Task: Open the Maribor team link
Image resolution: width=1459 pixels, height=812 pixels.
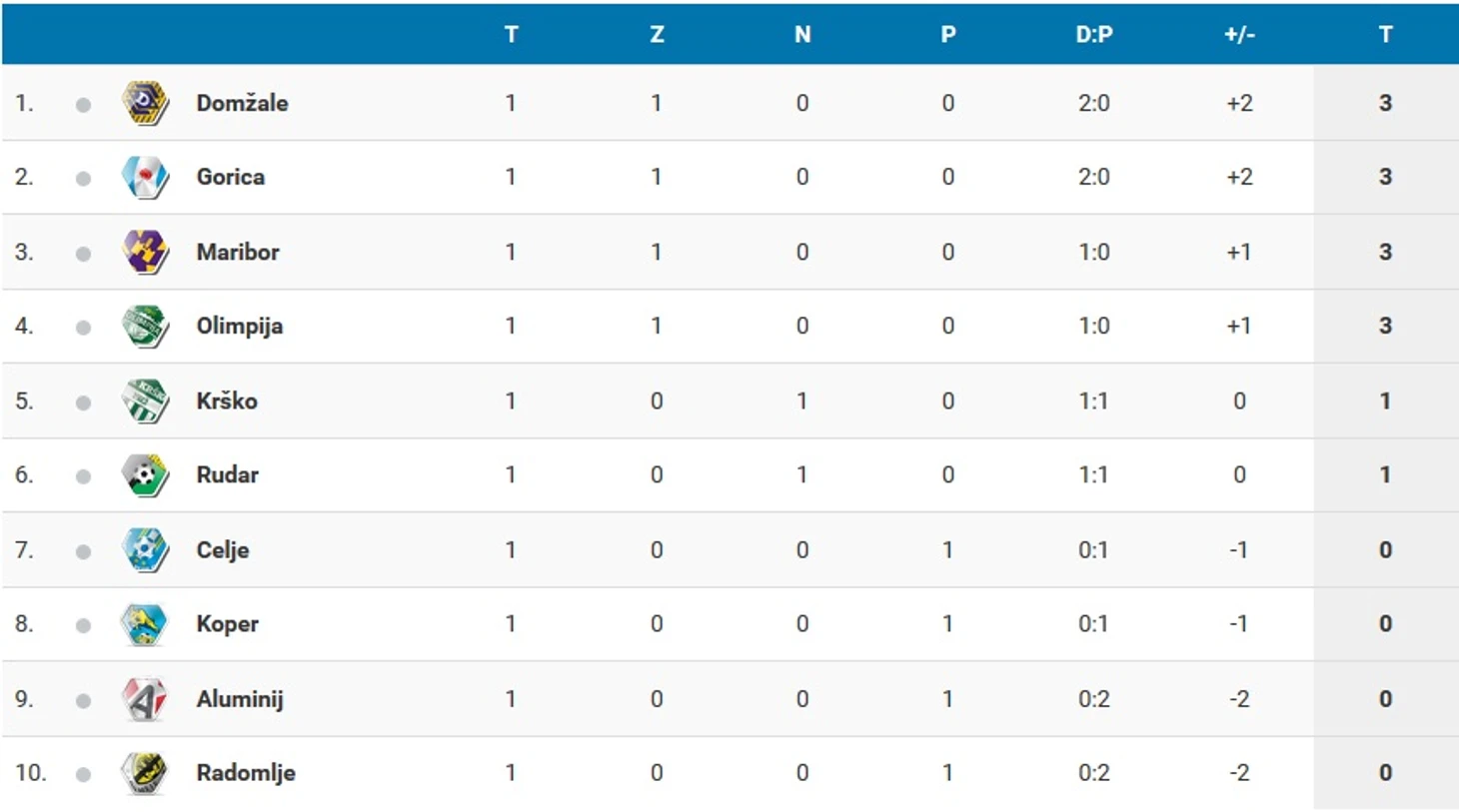Action: coord(238,252)
